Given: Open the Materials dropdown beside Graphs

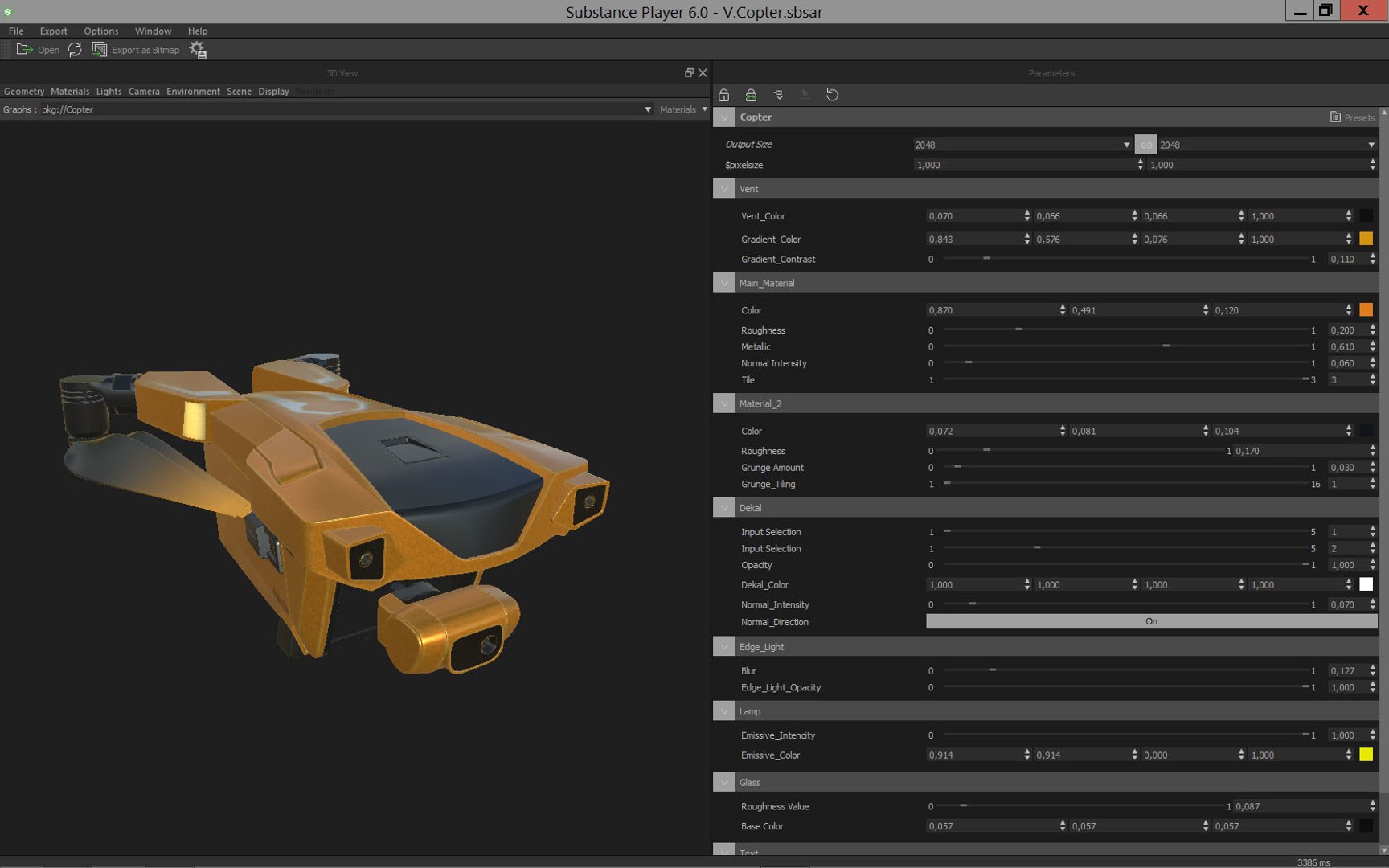Looking at the screenshot, I should [683, 109].
